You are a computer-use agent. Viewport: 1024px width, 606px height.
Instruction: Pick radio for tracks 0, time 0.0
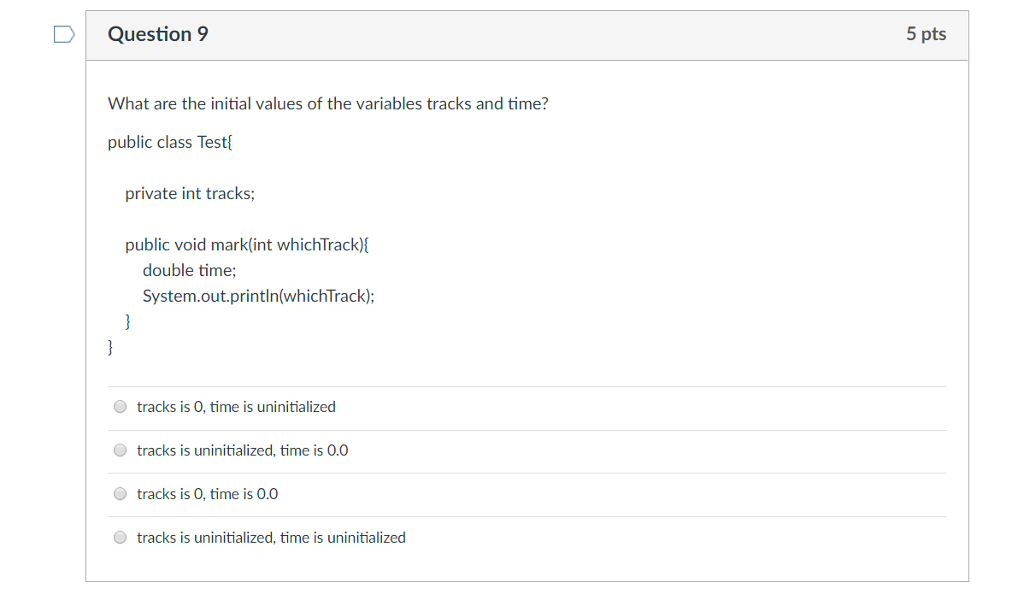click(120, 494)
